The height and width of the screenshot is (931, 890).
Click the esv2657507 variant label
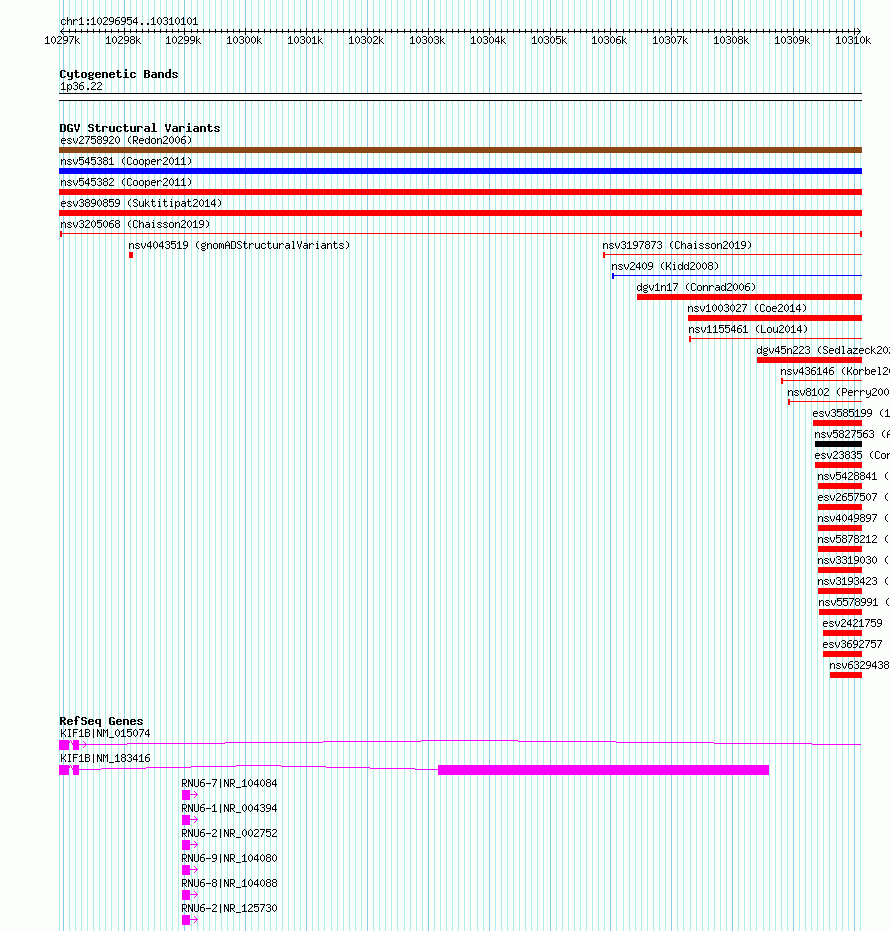[x=853, y=497]
